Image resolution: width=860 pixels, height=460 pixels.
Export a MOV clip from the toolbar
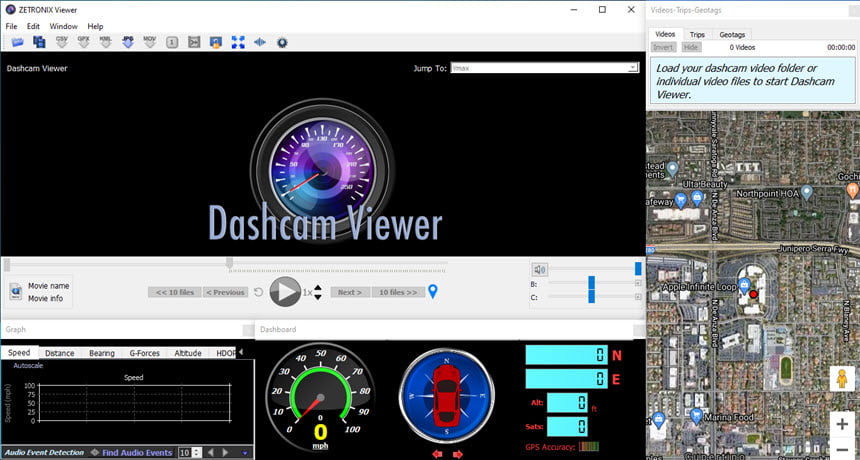point(150,42)
